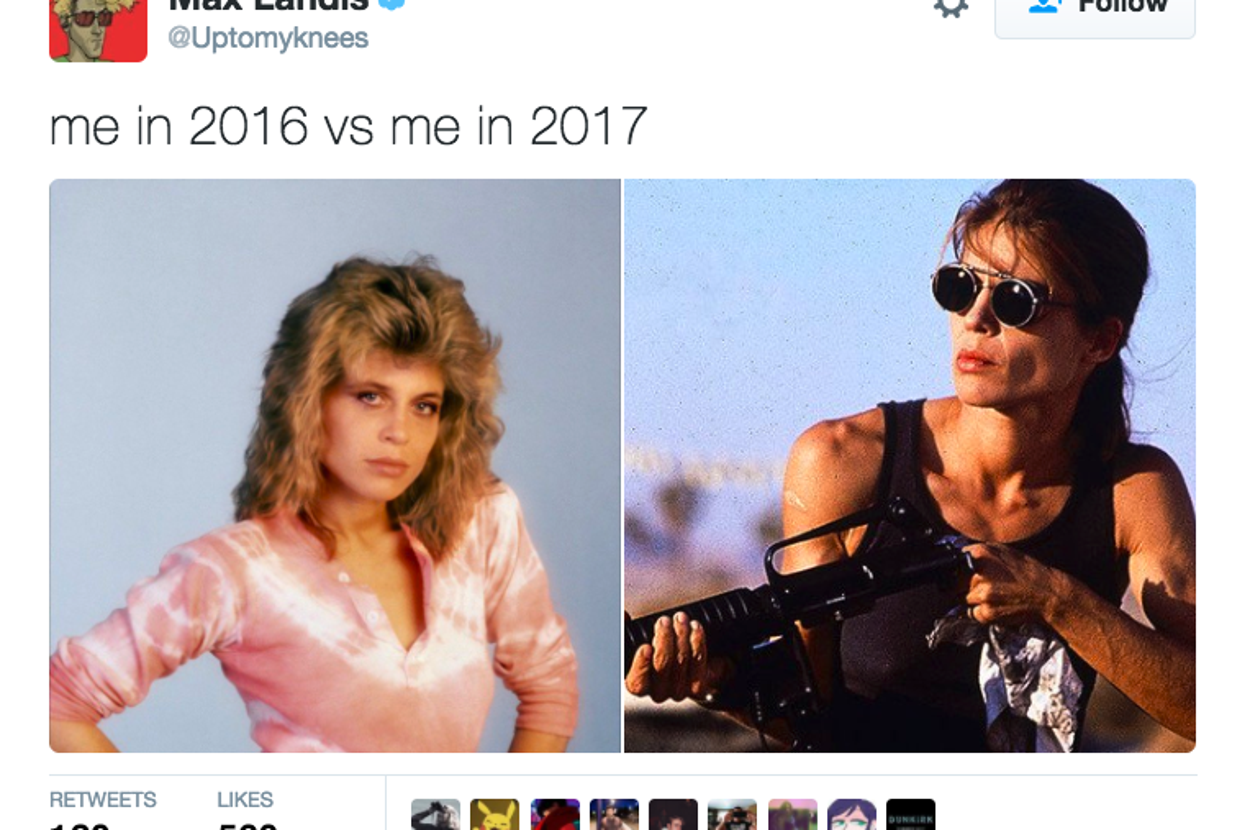Open the Pikachu avatar liker profile

pos(495,814)
